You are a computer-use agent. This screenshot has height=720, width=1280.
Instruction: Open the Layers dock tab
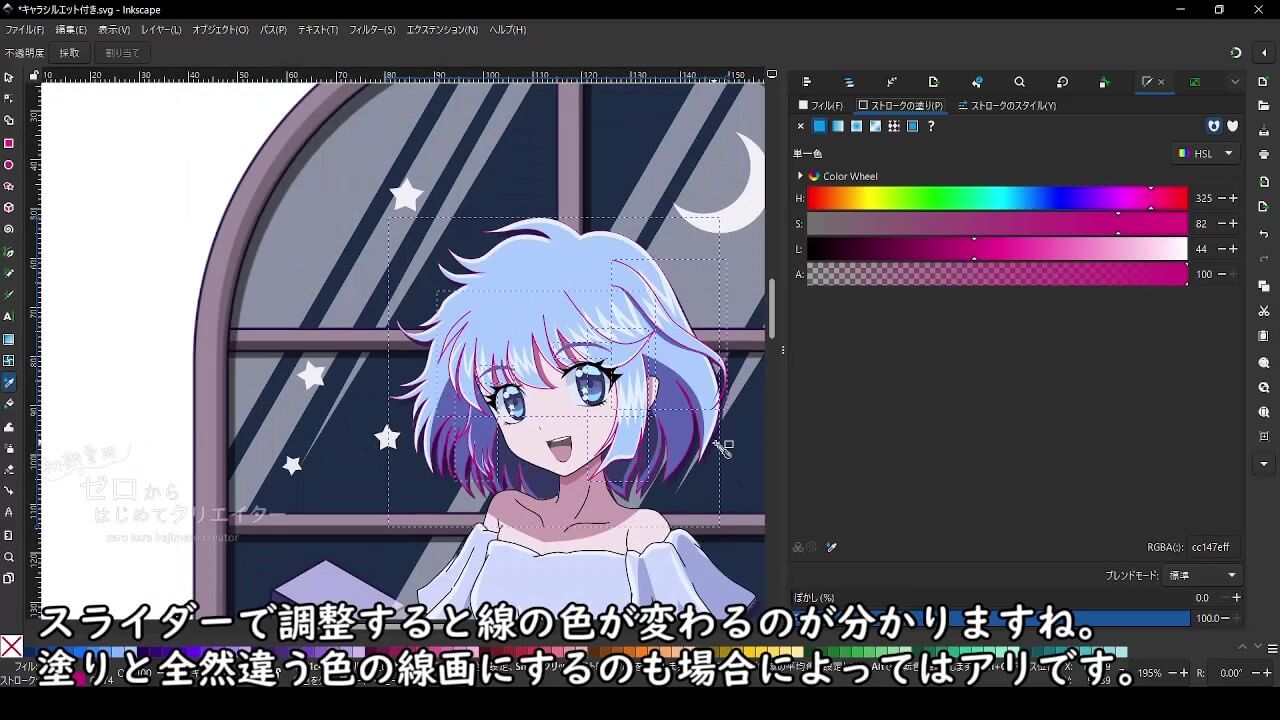[849, 82]
